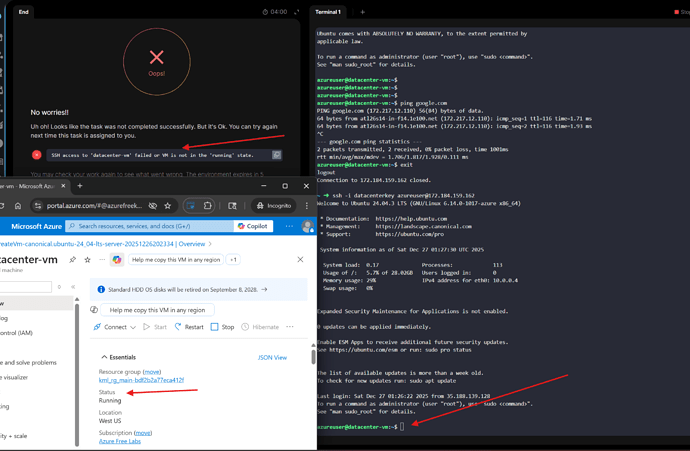Pin datacenter-vm to dashboard
The height and width of the screenshot is (451, 690).
(x=73, y=260)
